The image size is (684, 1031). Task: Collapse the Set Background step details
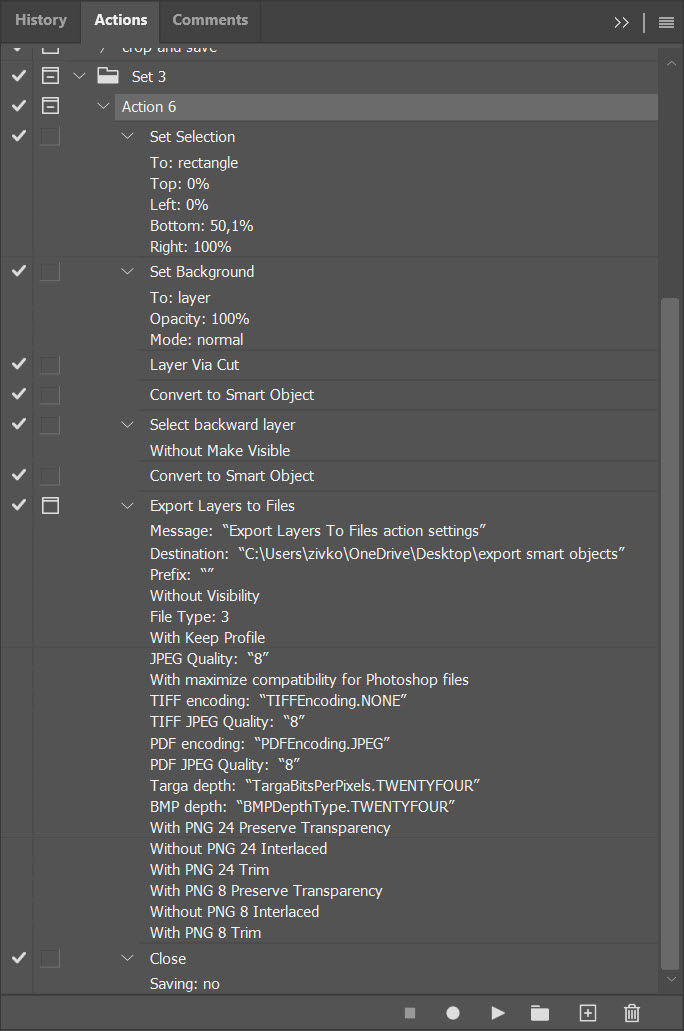pyautogui.click(x=127, y=272)
